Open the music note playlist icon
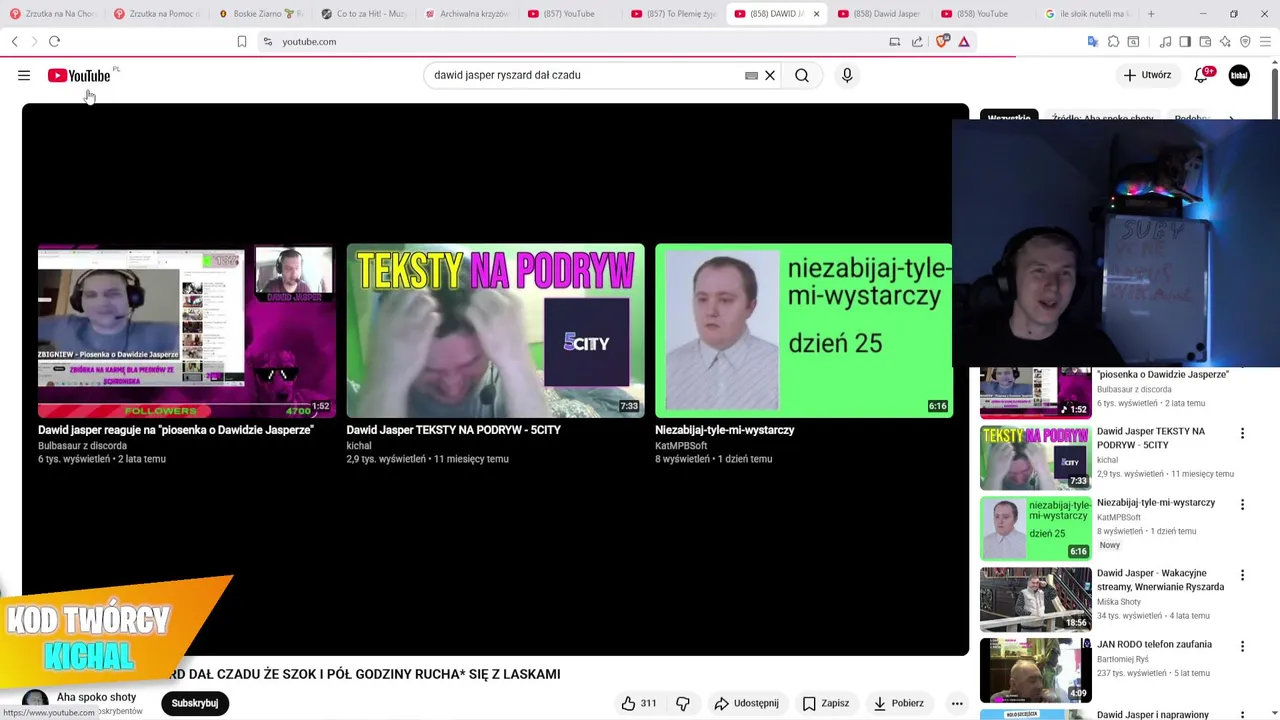This screenshot has height=720, width=1280. pyautogui.click(x=1166, y=41)
